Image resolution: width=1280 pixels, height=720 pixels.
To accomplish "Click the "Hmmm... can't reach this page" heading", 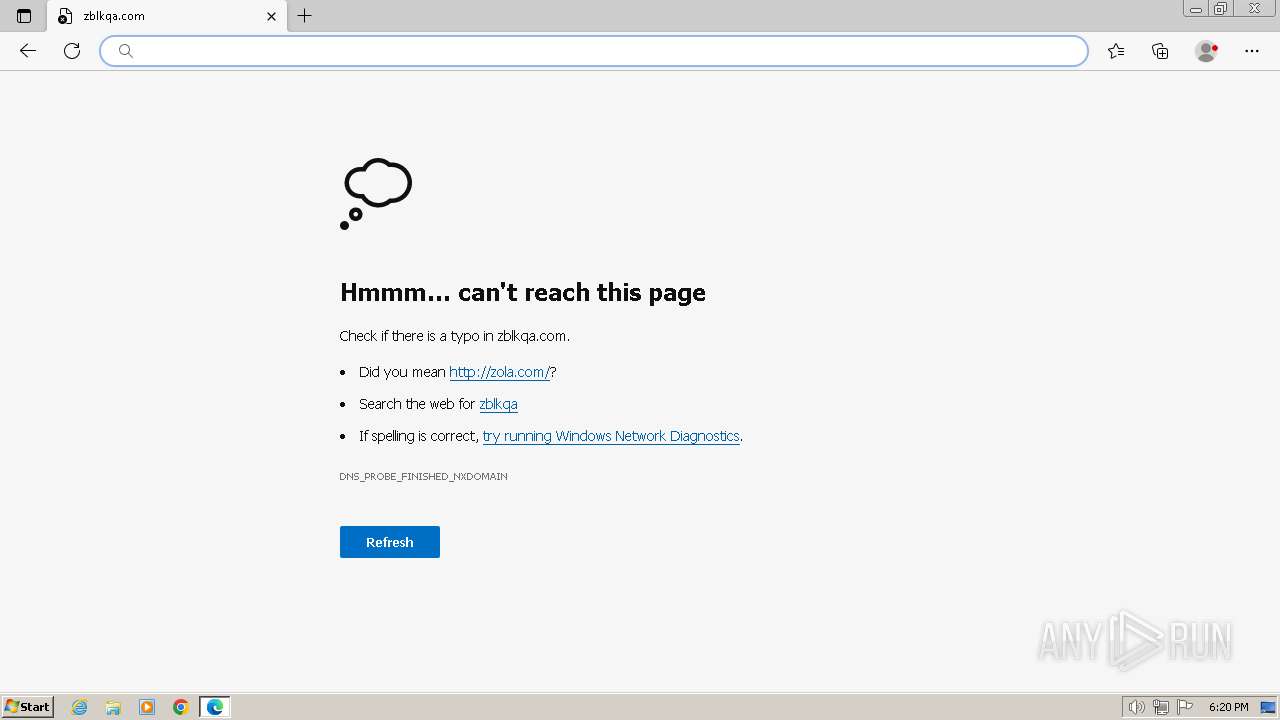I will click(523, 292).
